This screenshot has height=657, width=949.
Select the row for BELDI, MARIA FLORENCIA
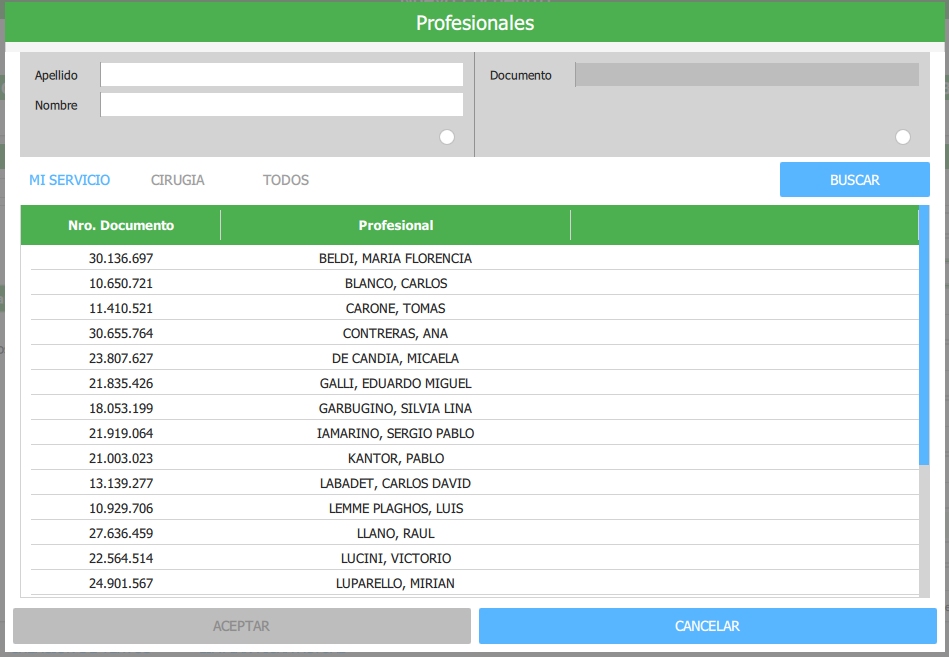395,258
